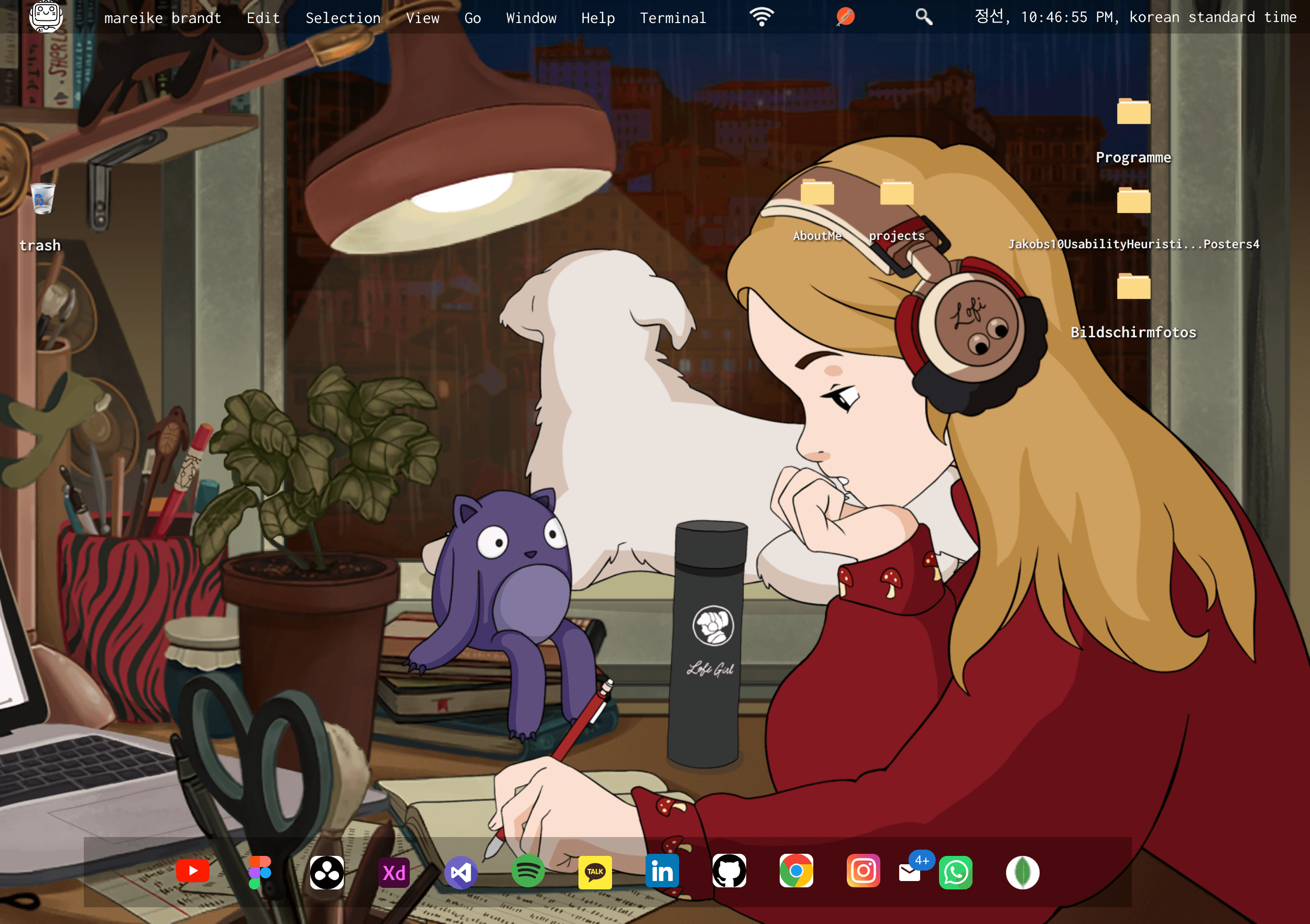1310x924 pixels.
Task: Open the Edit menu
Action: tap(263, 18)
